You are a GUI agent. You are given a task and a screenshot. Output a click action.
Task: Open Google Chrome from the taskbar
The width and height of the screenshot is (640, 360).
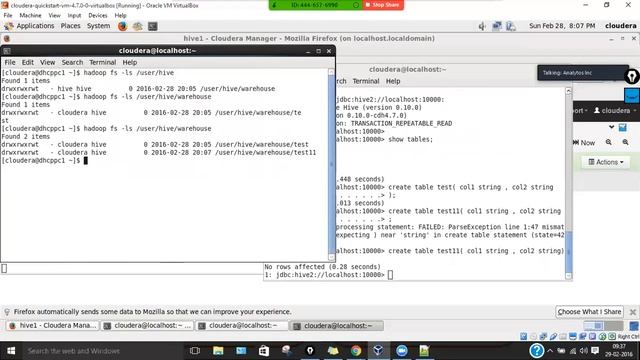coord(356,351)
